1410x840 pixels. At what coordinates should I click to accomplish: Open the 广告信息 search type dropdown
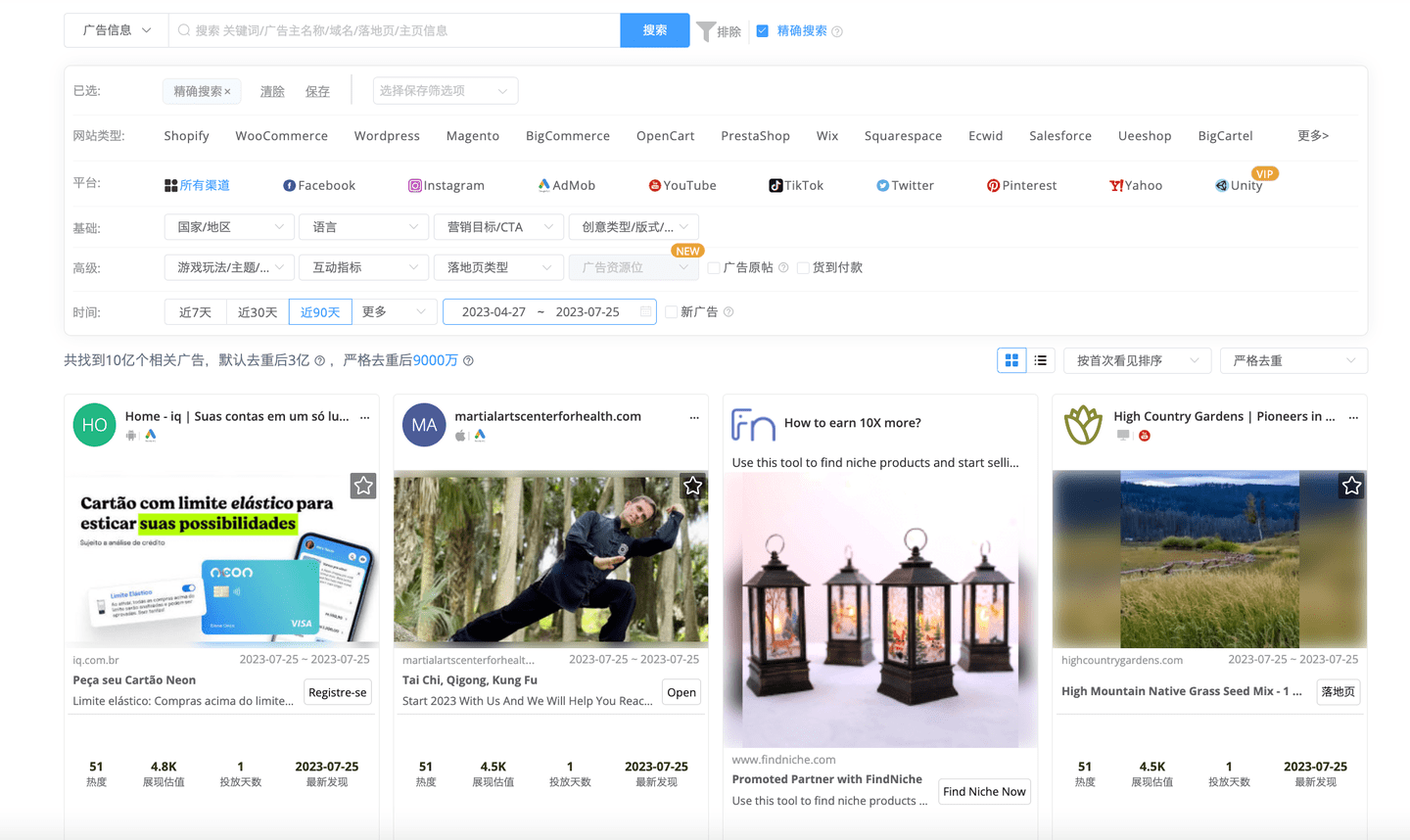click(x=117, y=30)
